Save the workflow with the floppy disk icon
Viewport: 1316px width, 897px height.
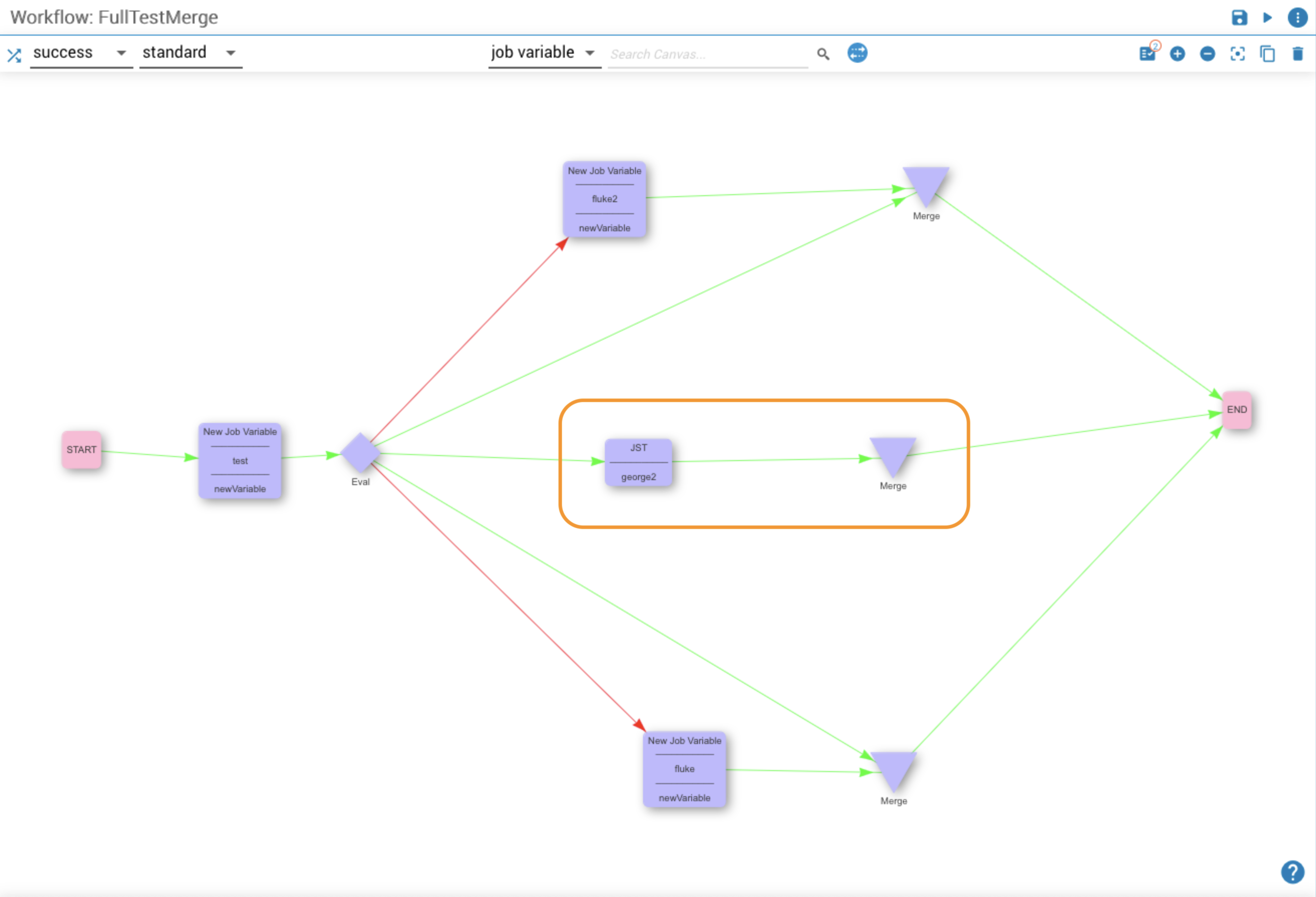point(1239,18)
